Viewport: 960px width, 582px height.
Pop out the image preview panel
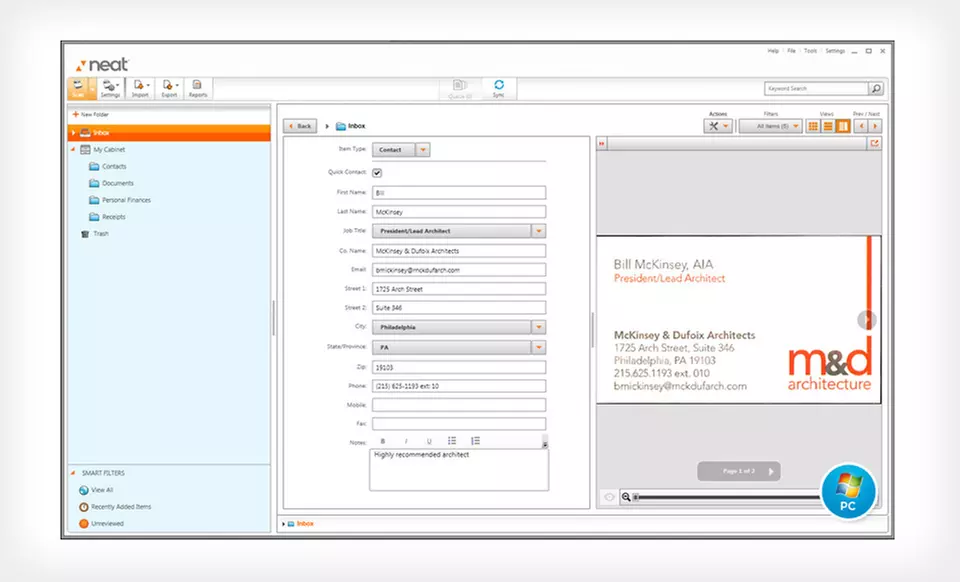pos(874,144)
